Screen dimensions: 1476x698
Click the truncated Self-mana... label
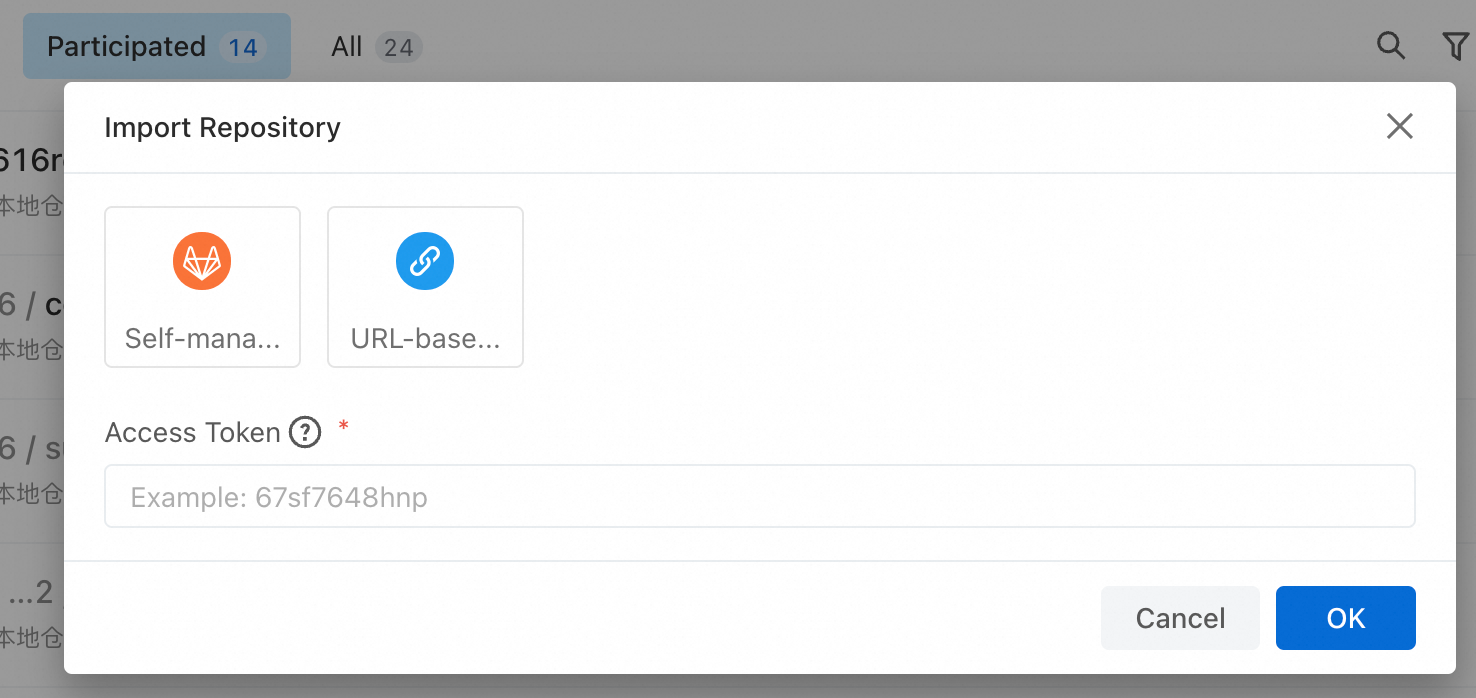203,339
